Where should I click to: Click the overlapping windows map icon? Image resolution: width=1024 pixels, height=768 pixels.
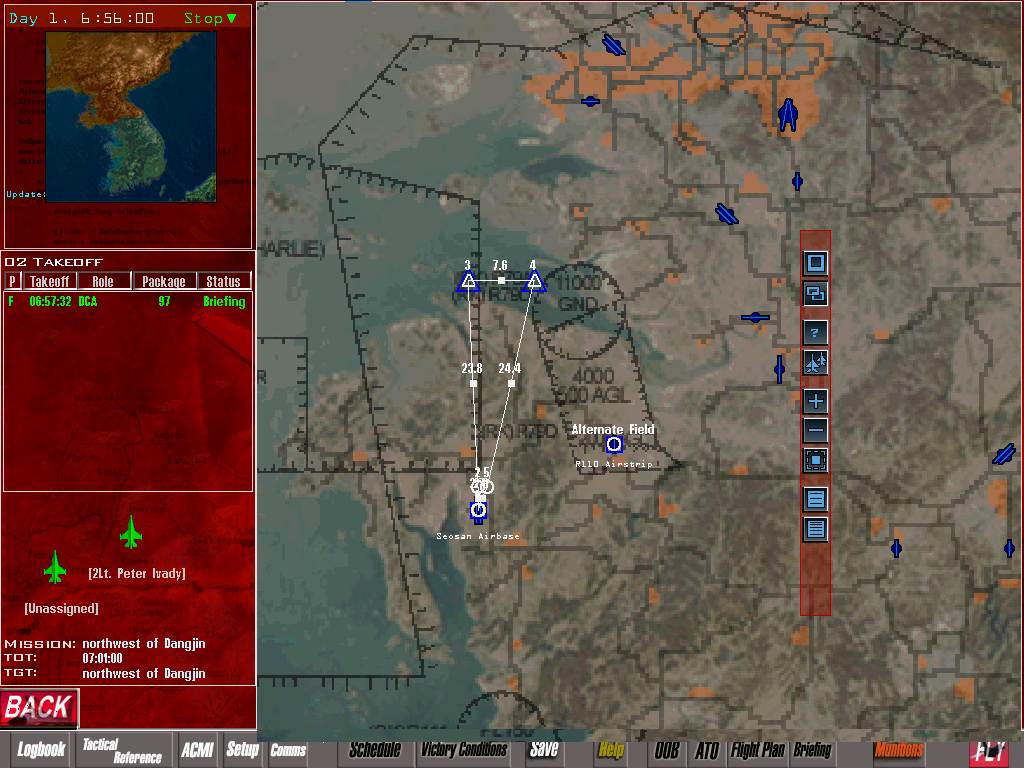(816, 294)
